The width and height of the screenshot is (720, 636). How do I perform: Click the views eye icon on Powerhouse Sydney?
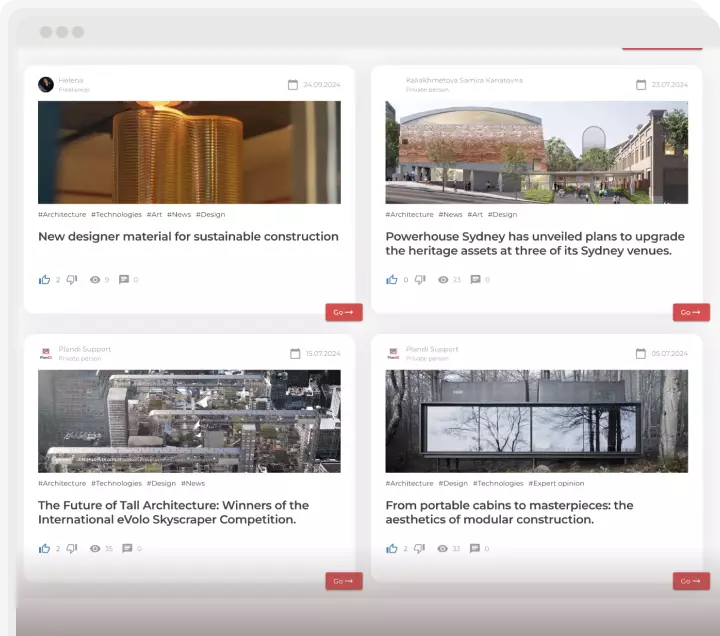[x=443, y=280]
